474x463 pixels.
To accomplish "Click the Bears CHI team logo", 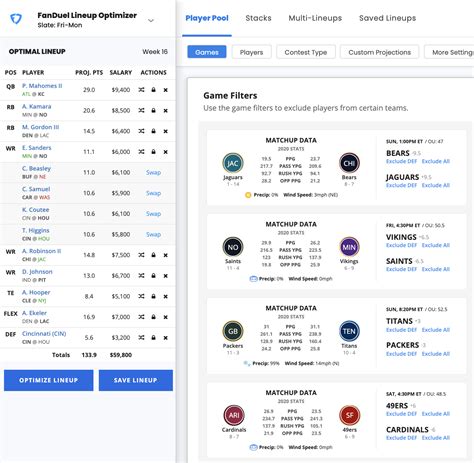I will pos(349,163).
